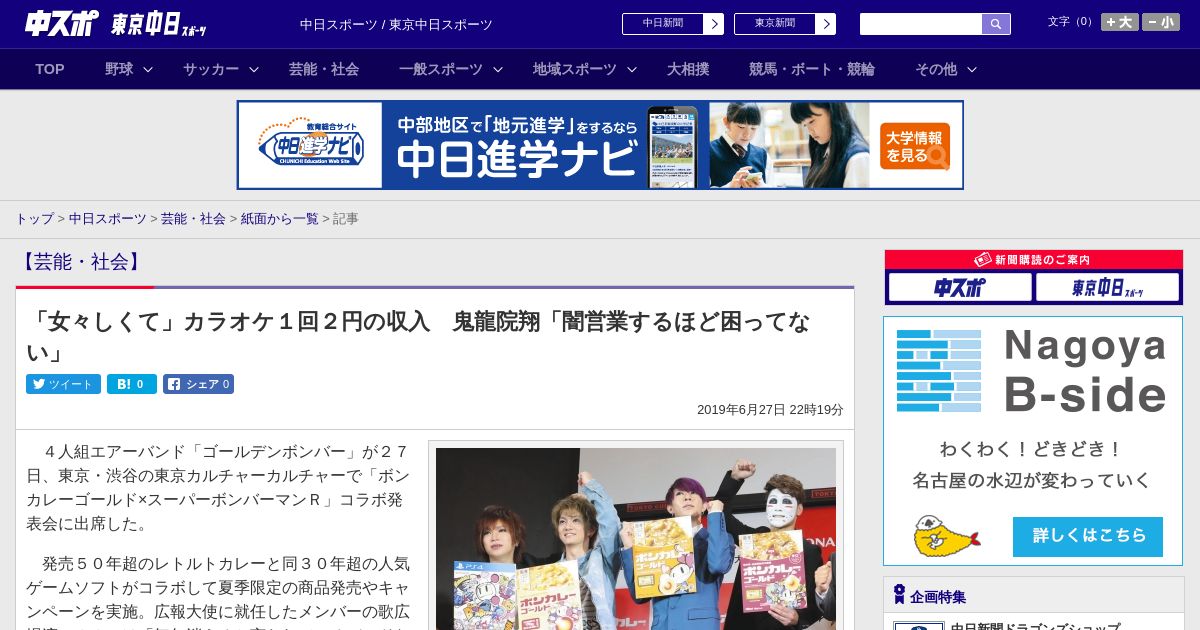
Task: Click the 中日新聞ドラゴンズショップ thumbnail
Action: tap(919, 626)
